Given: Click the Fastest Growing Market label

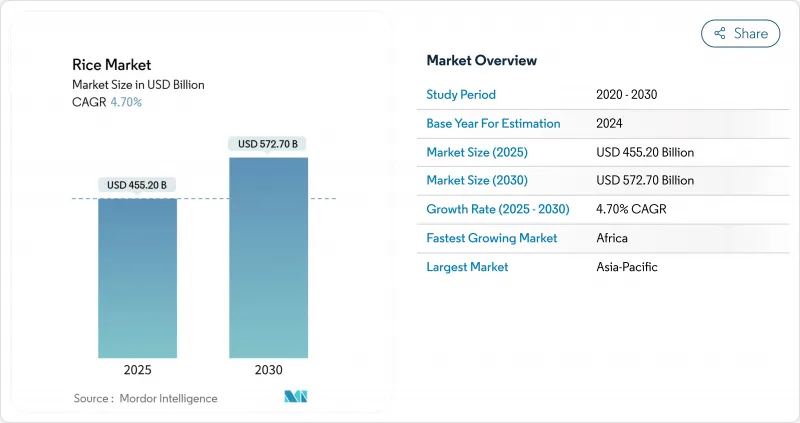Looking at the screenshot, I should [x=491, y=238].
